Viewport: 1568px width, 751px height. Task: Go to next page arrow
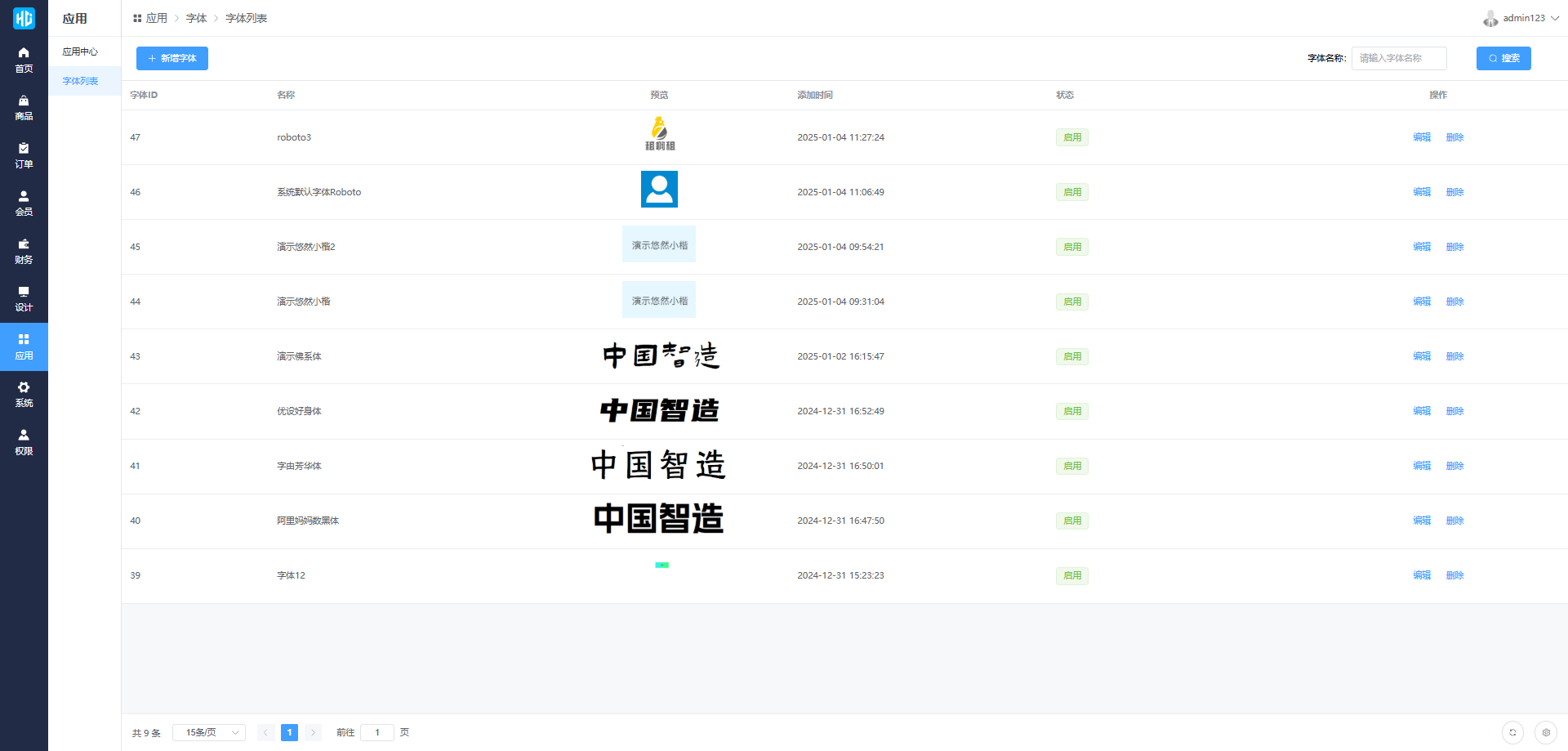[x=313, y=732]
